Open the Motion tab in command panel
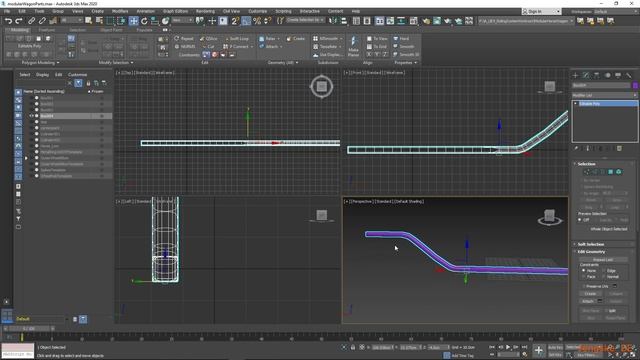Screen dimensions: 640x360 point(607,75)
